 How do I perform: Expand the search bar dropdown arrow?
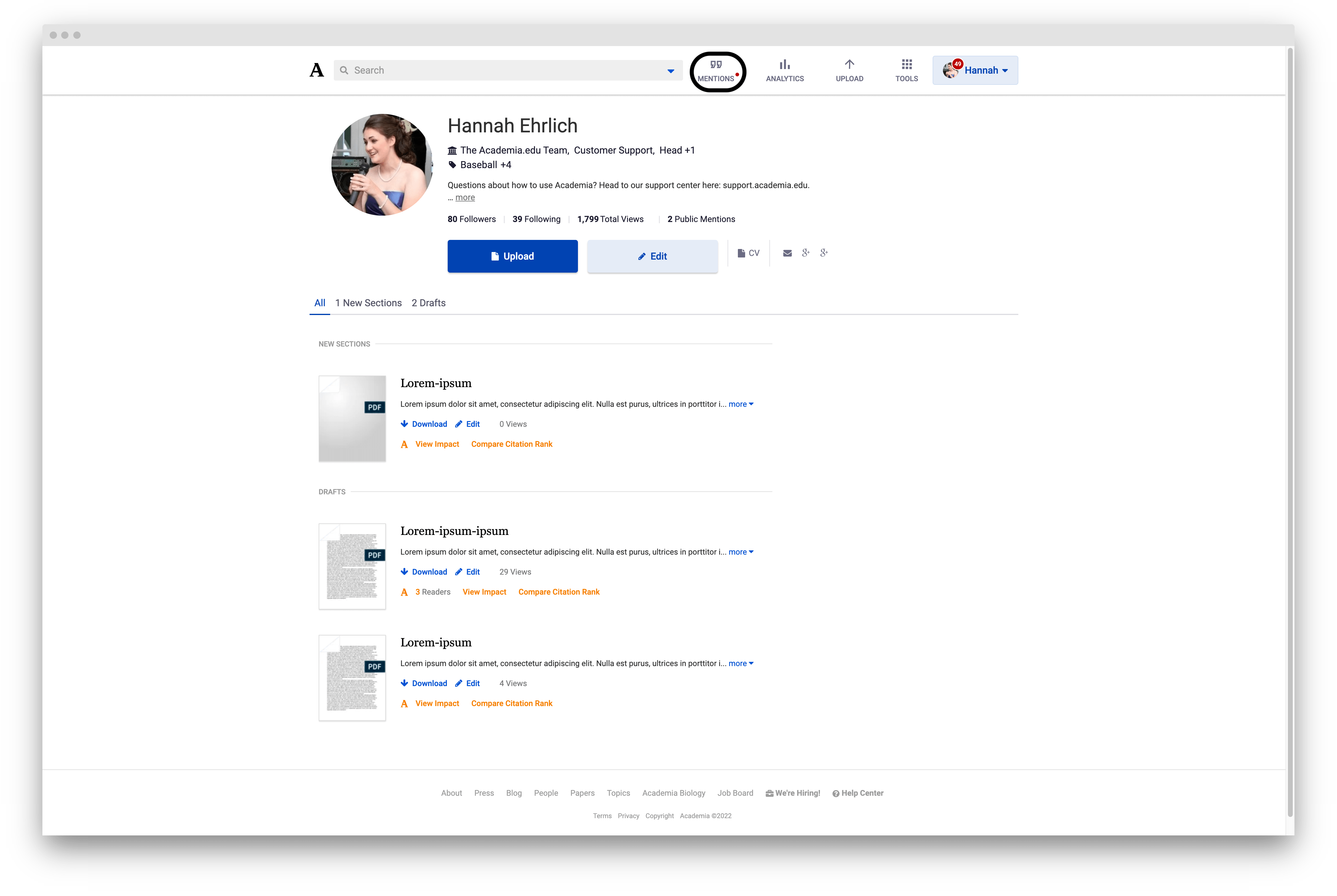coord(670,71)
